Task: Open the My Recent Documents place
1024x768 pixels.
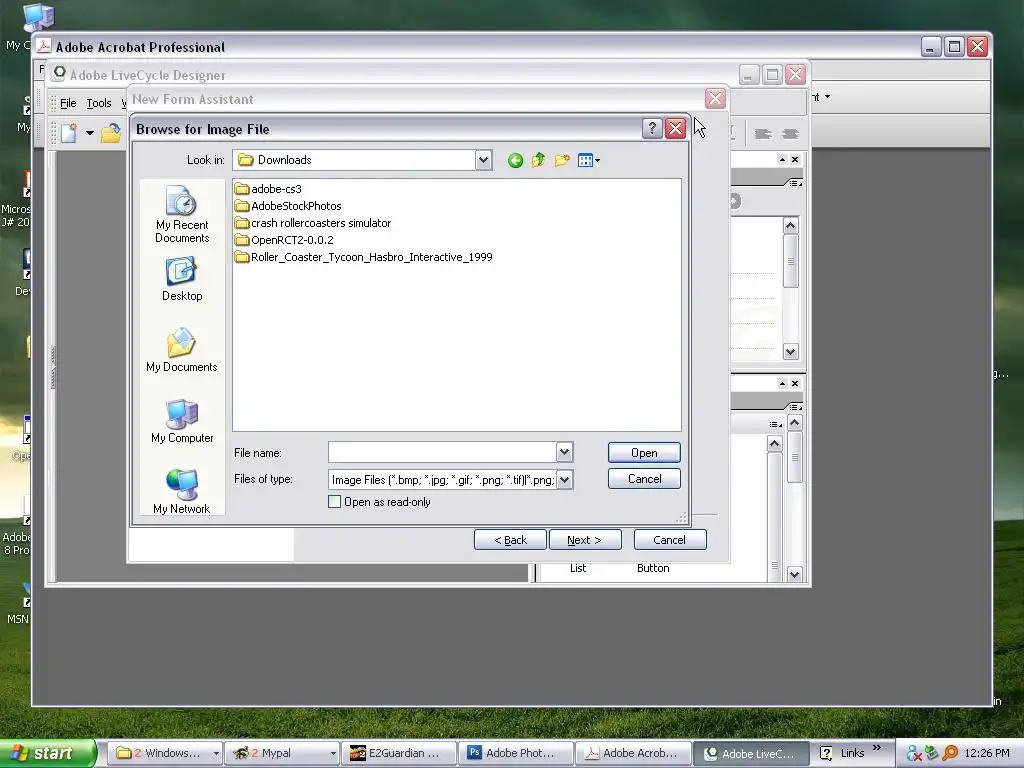Action: coord(182,214)
